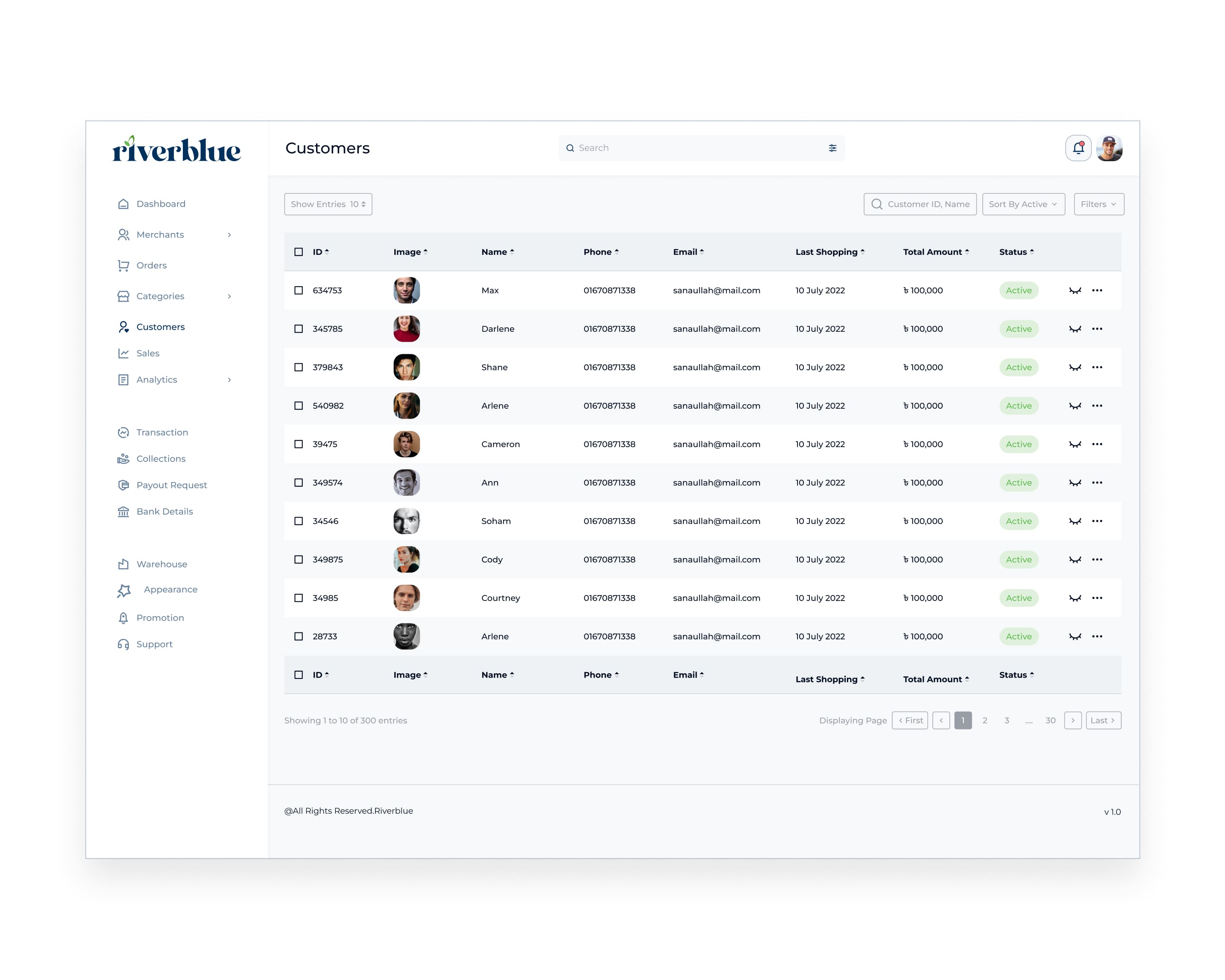Viewport: 1225px width, 980px height.
Task: Expand the Merchants submenu chevron
Action: point(230,235)
